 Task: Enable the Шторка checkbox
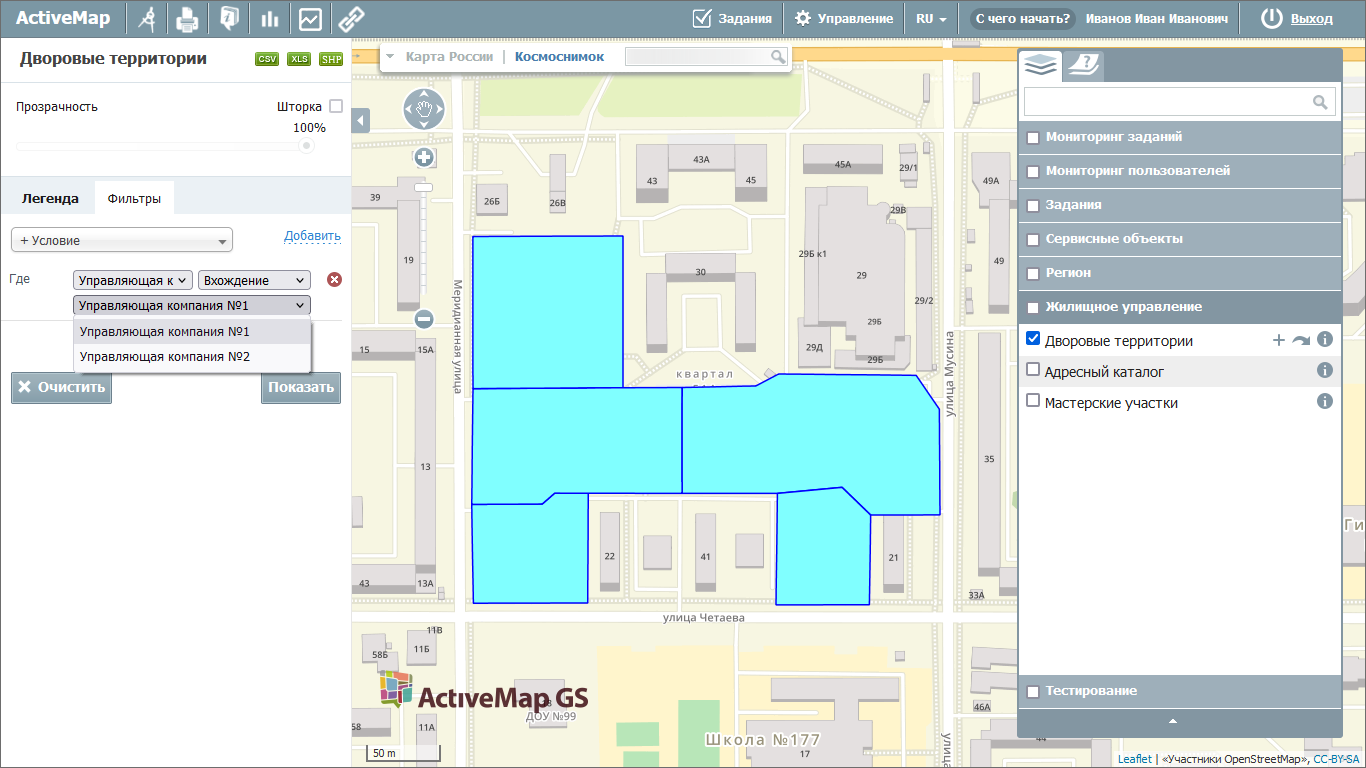(336, 106)
